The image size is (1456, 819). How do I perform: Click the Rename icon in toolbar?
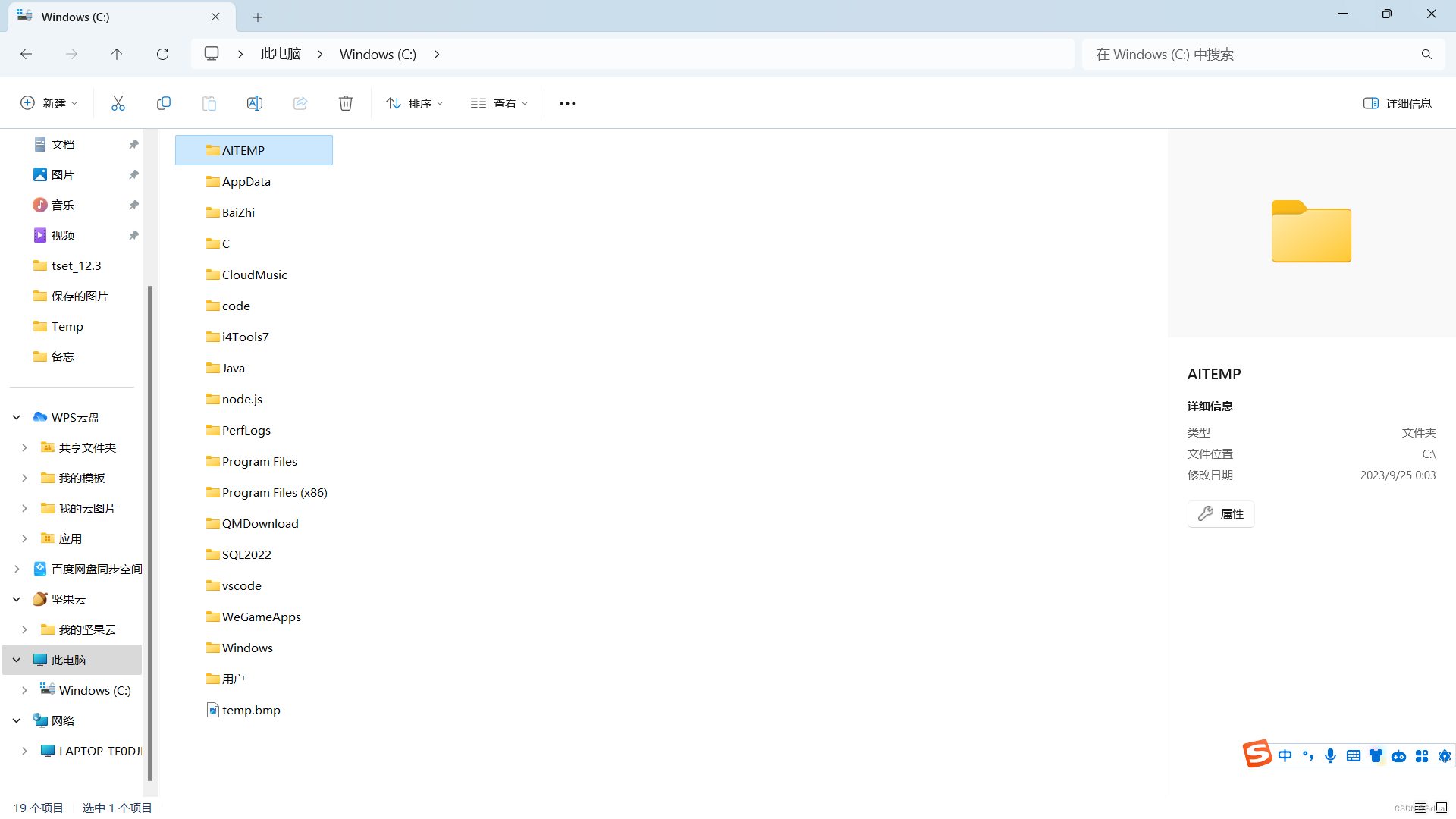(x=255, y=103)
